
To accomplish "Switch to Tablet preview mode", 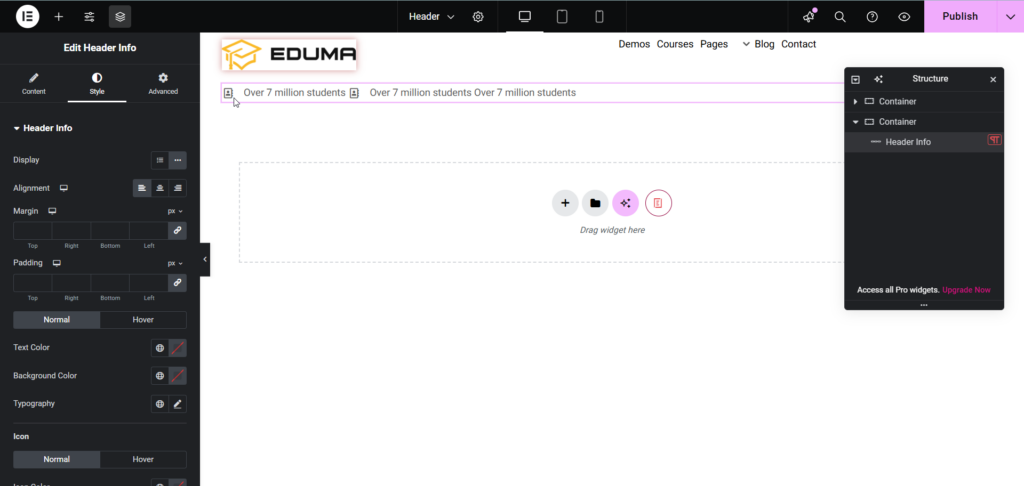I will pyautogui.click(x=562, y=16).
